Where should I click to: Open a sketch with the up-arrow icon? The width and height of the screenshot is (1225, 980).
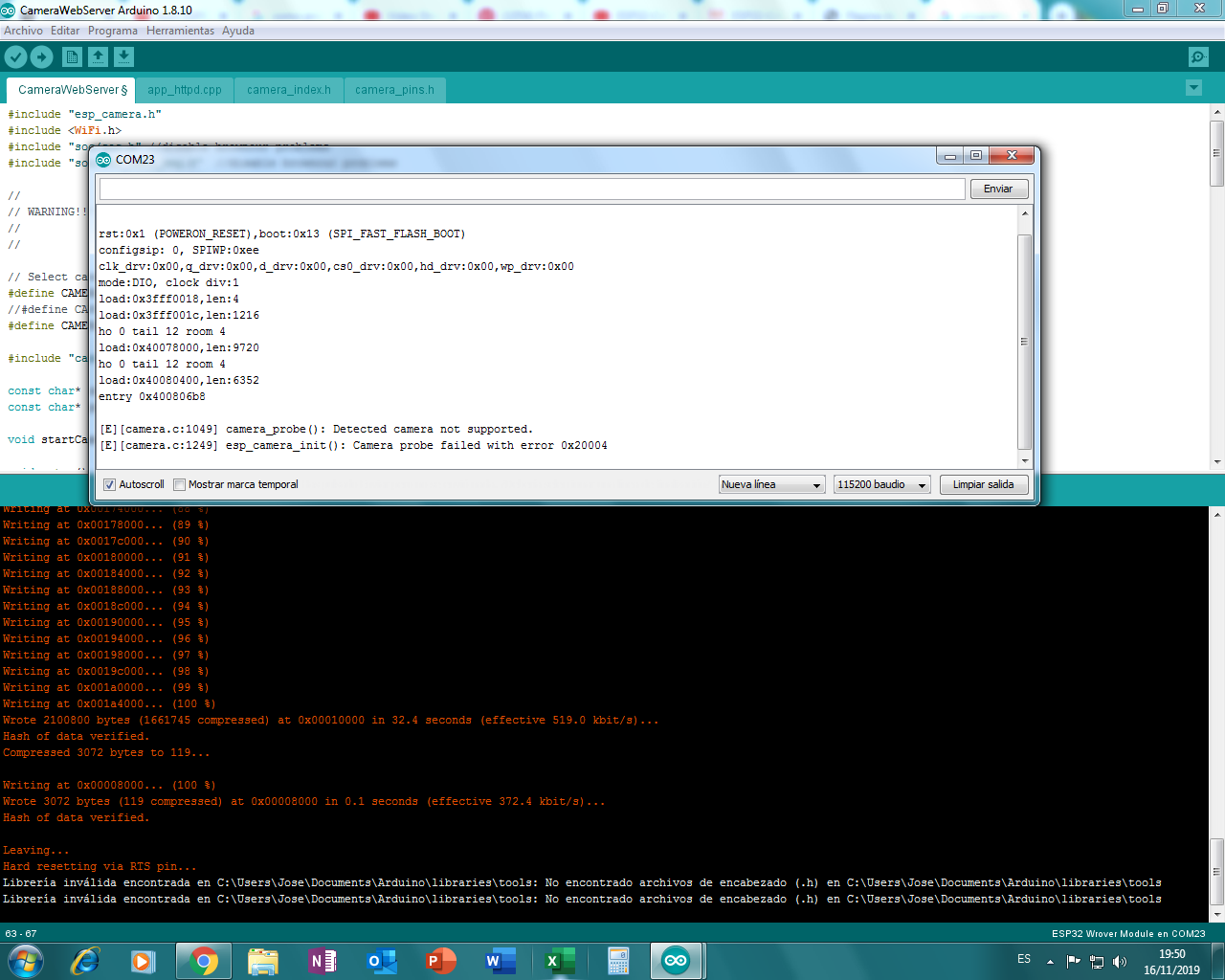click(98, 57)
